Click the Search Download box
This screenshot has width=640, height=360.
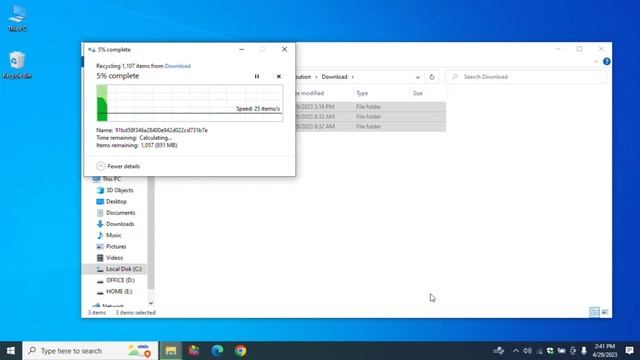[x=526, y=77]
